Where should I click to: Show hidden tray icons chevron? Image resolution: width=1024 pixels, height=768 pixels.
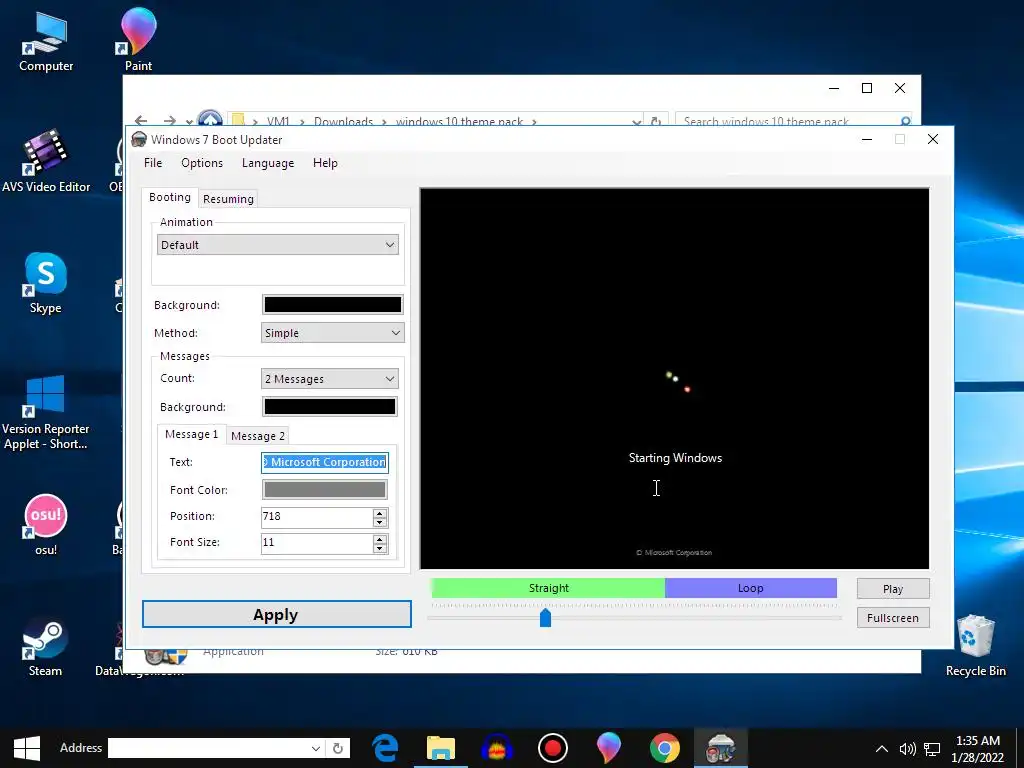tap(881, 748)
